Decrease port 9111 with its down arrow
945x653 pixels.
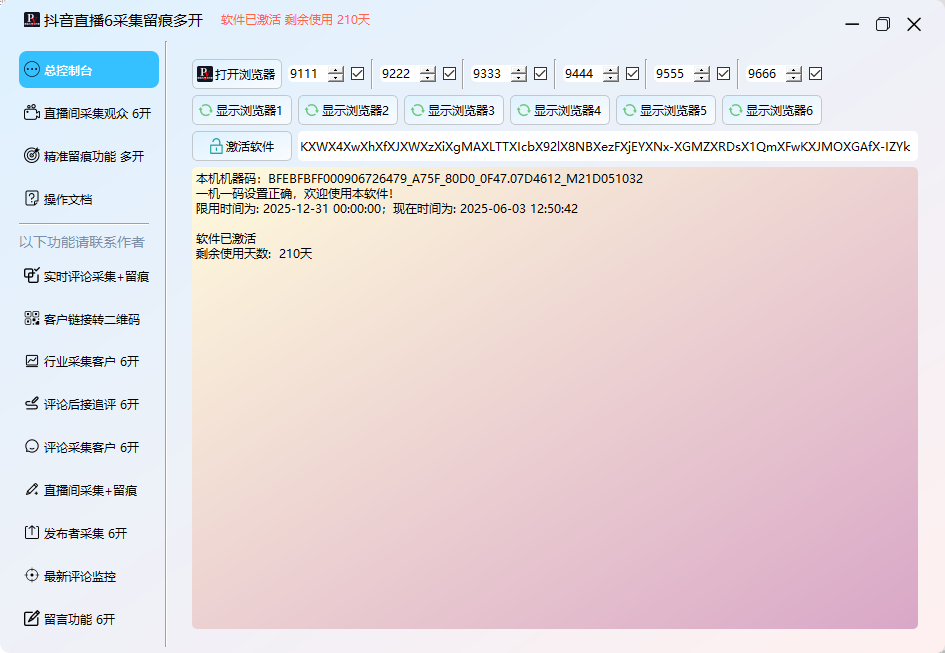[x=336, y=78]
